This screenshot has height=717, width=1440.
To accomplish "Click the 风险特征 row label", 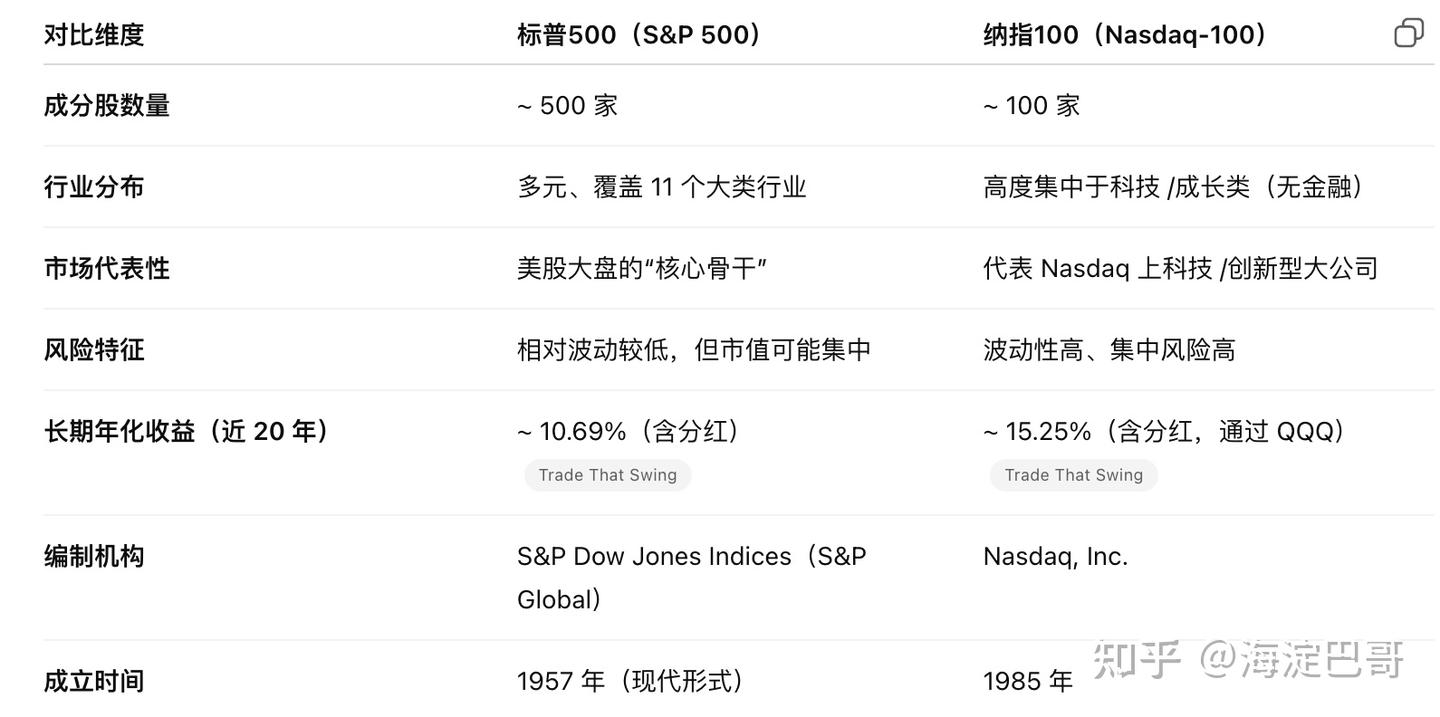I will pyautogui.click(x=94, y=350).
